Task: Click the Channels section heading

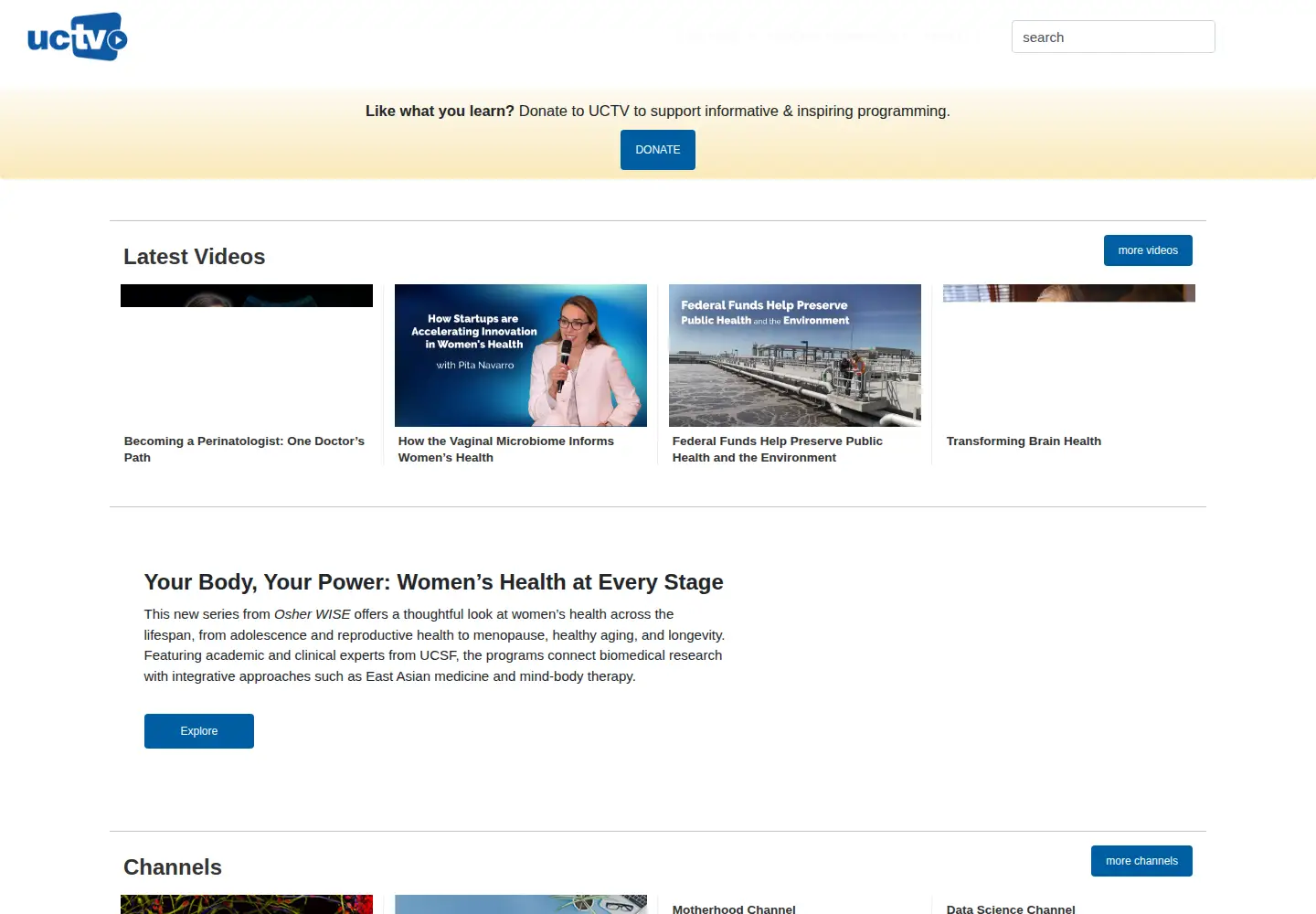Action: click(173, 867)
